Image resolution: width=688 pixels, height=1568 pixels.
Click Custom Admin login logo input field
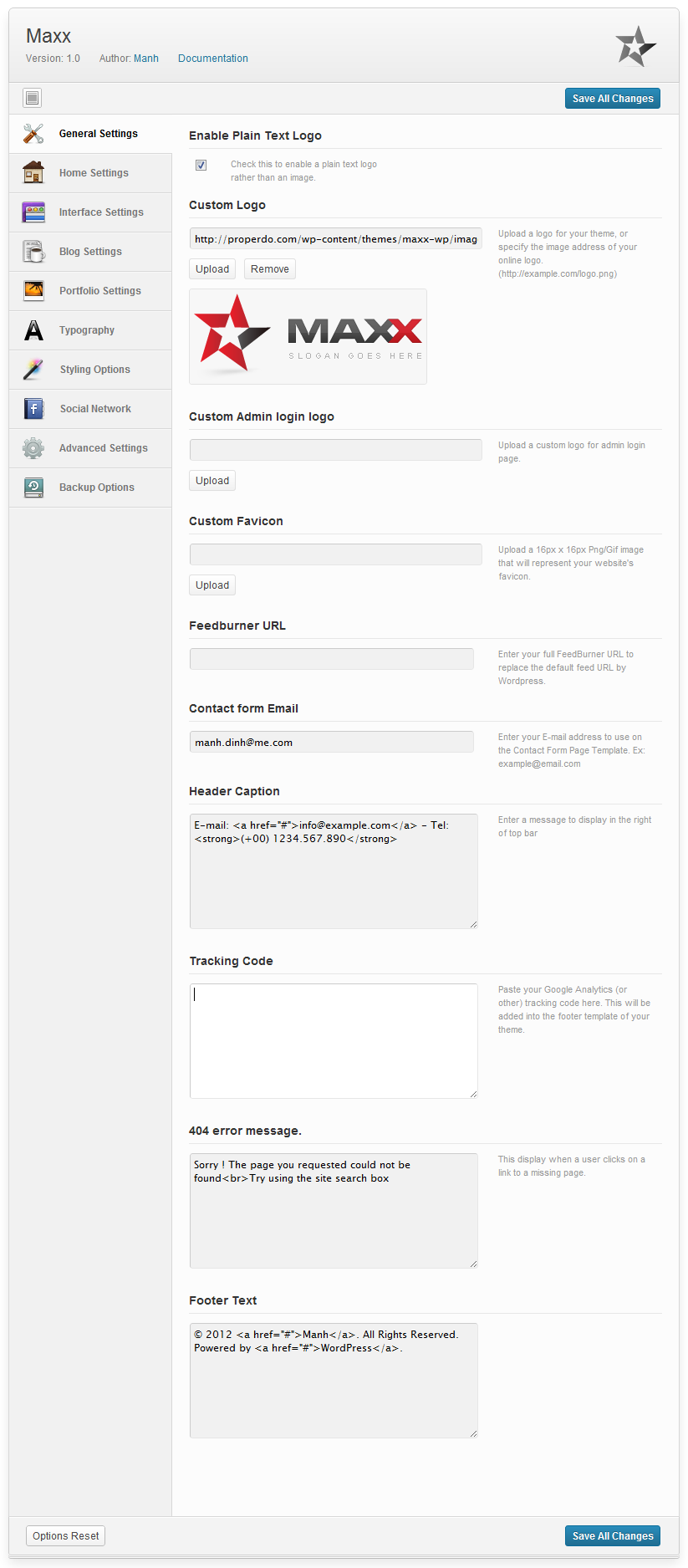[x=336, y=450]
